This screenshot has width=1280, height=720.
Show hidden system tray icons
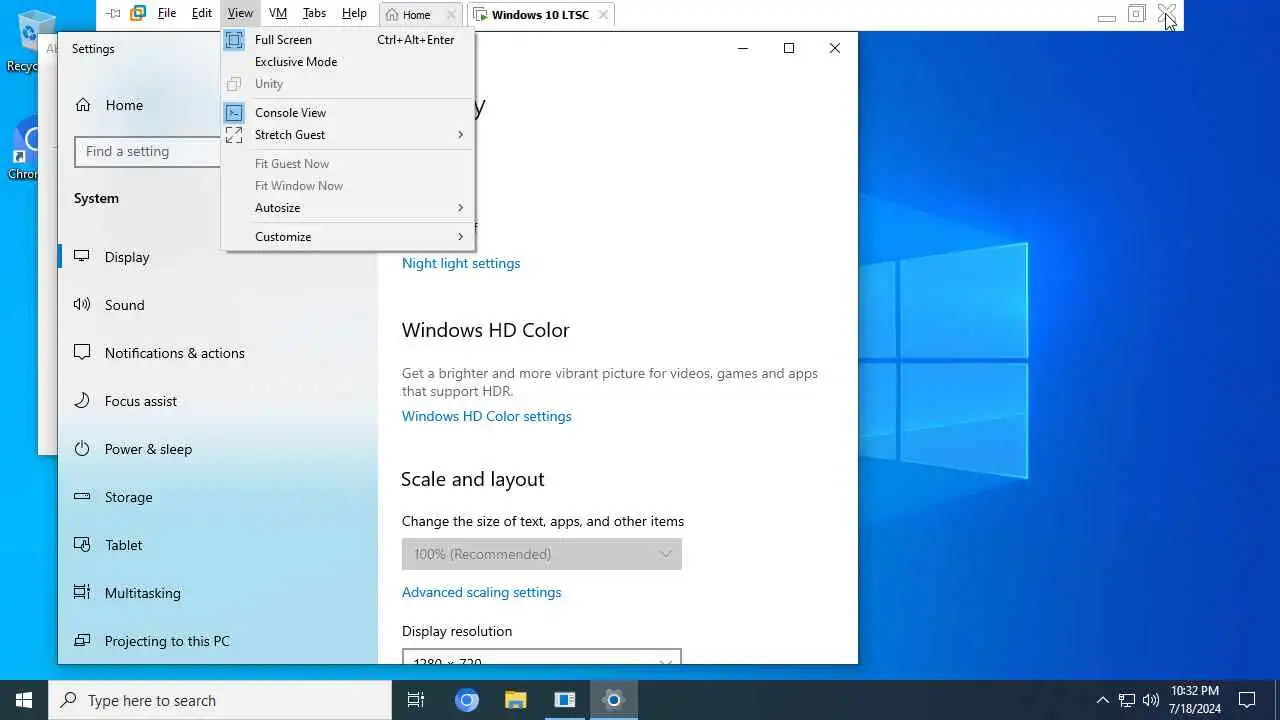coord(1102,700)
